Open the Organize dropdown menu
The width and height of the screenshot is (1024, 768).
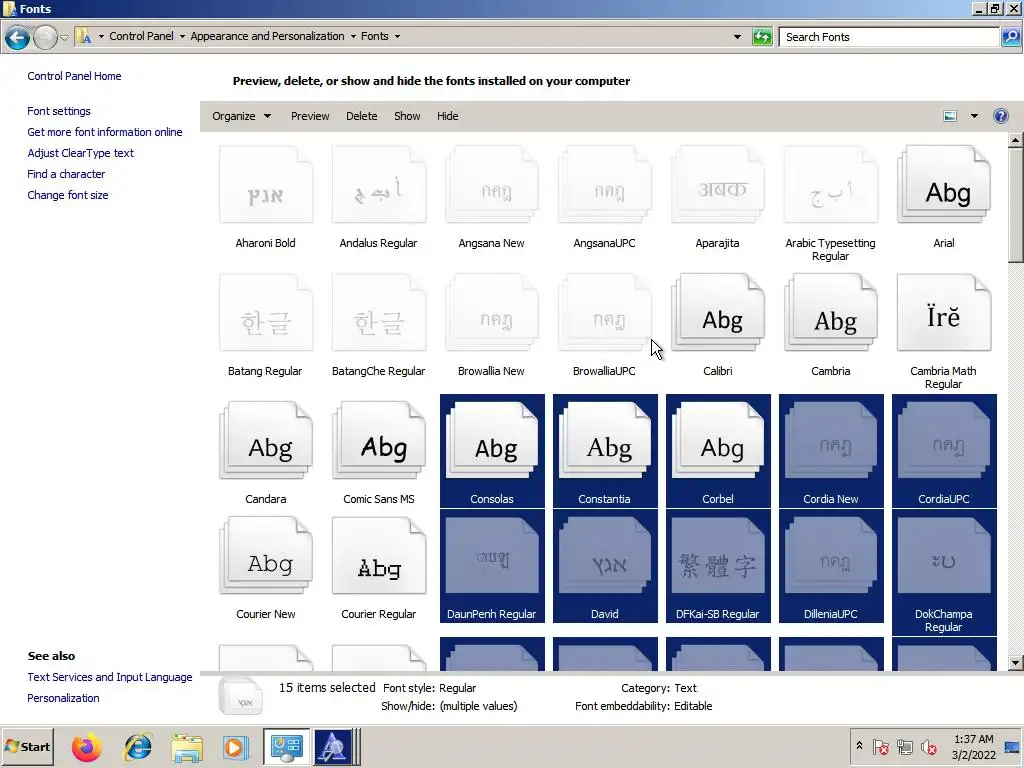[x=241, y=116]
